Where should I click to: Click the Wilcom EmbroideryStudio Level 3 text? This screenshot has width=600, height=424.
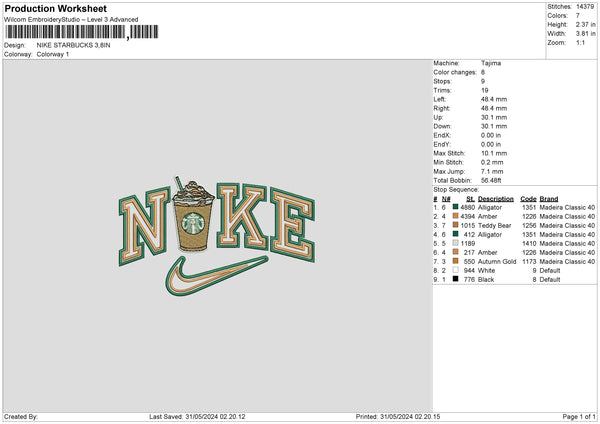[x=71, y=20]
